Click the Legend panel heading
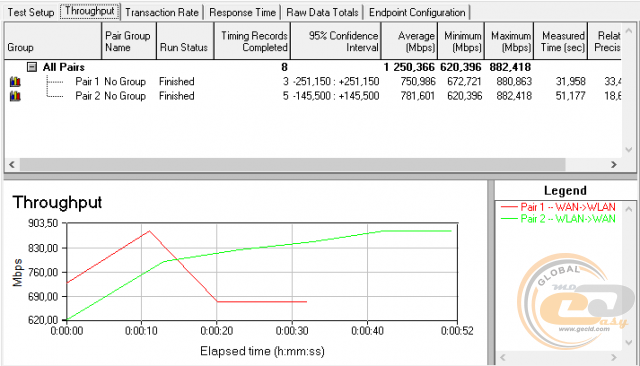The width and height of the screenshot is (640, 366). coord(565,191)
